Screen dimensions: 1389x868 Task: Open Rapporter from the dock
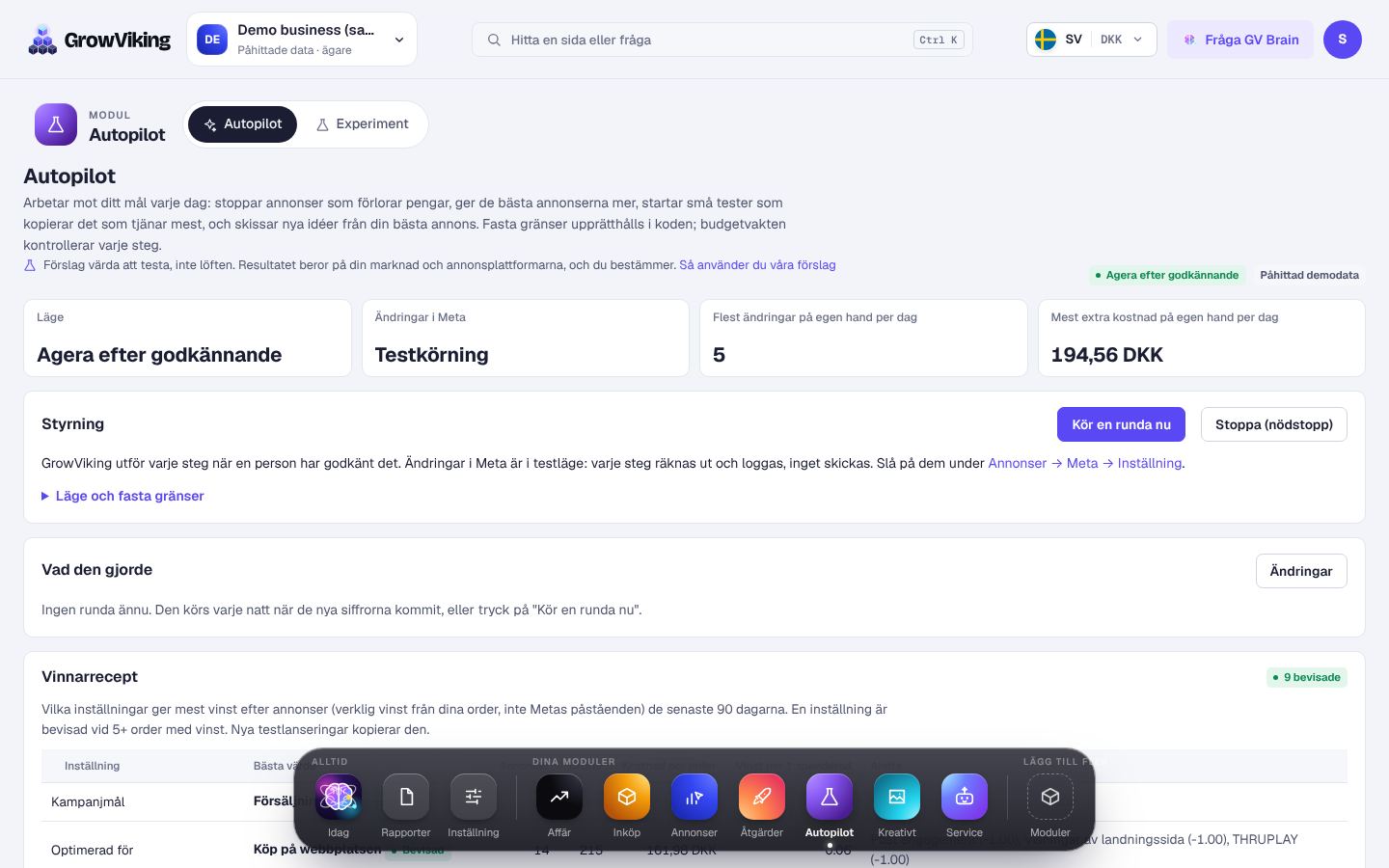tap(406, 797)
